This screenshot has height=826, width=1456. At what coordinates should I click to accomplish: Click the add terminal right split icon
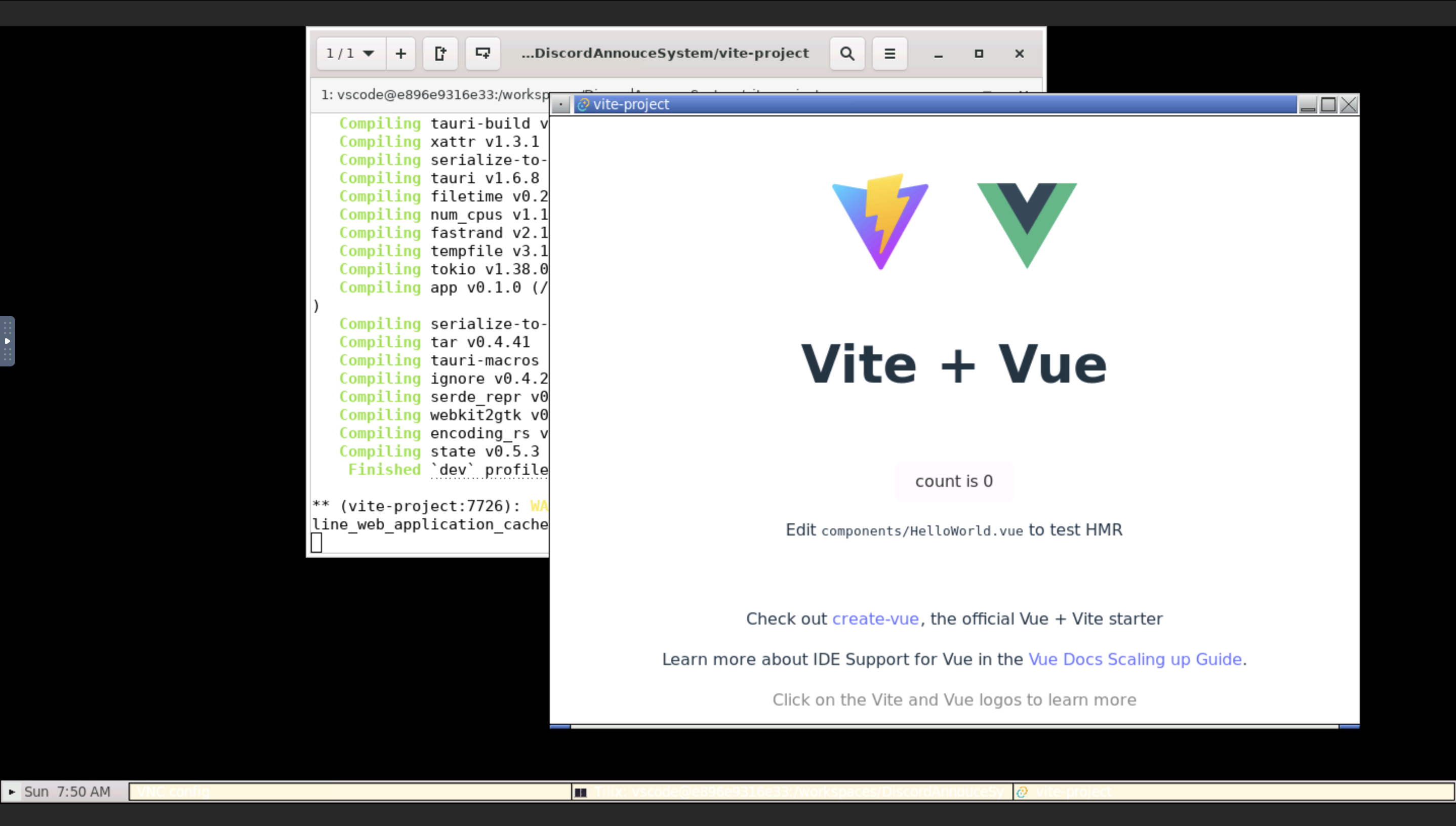tap(440, 53)
